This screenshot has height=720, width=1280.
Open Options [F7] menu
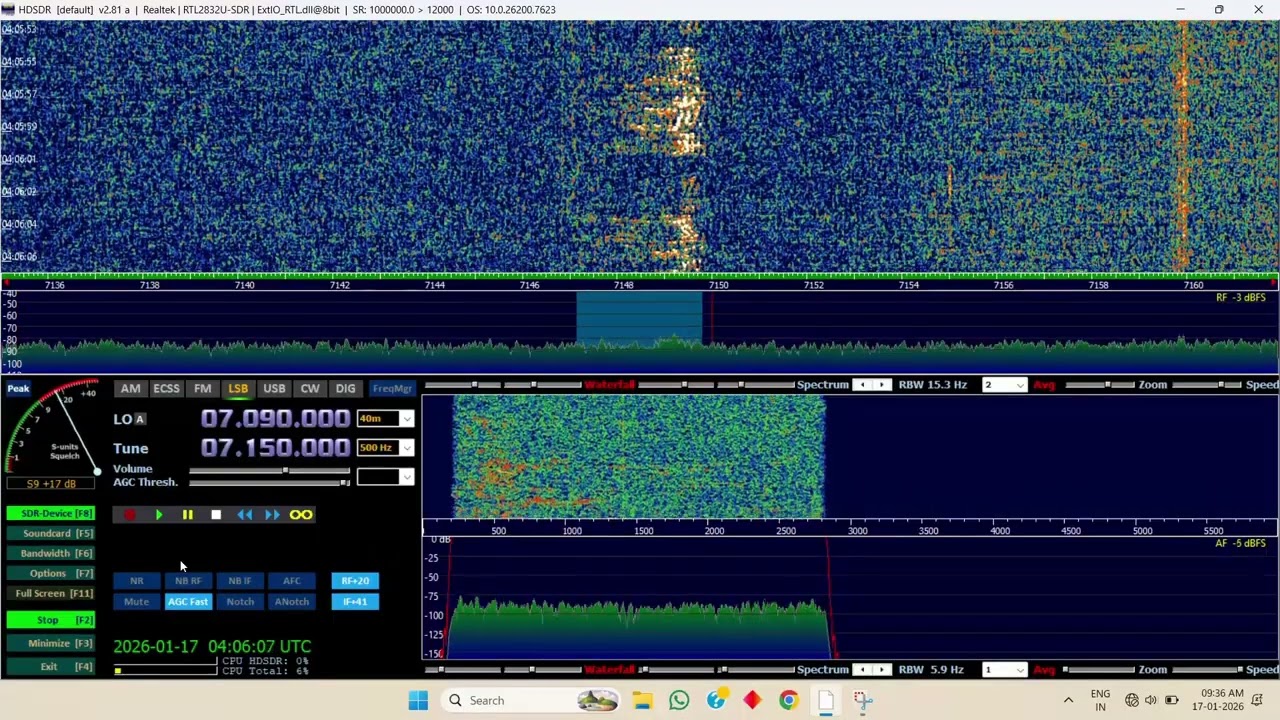click(51, 574)
